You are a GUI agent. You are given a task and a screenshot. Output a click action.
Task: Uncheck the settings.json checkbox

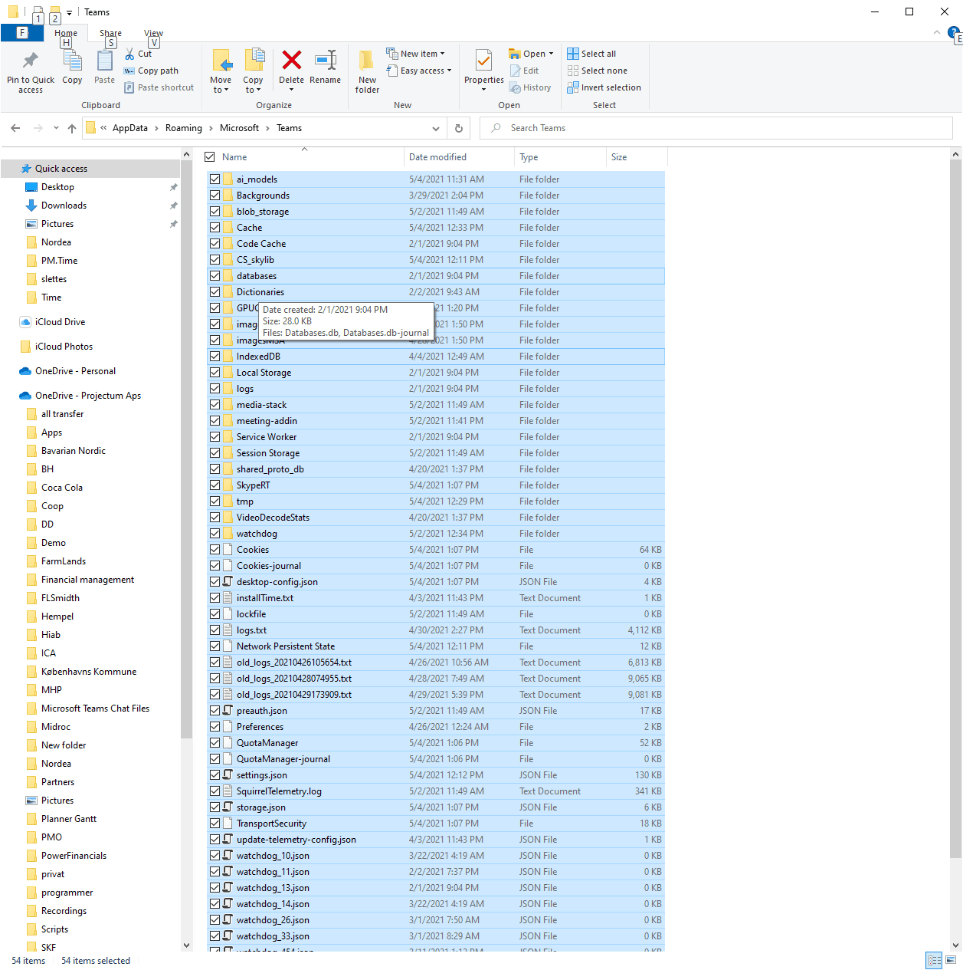(215, 775)
